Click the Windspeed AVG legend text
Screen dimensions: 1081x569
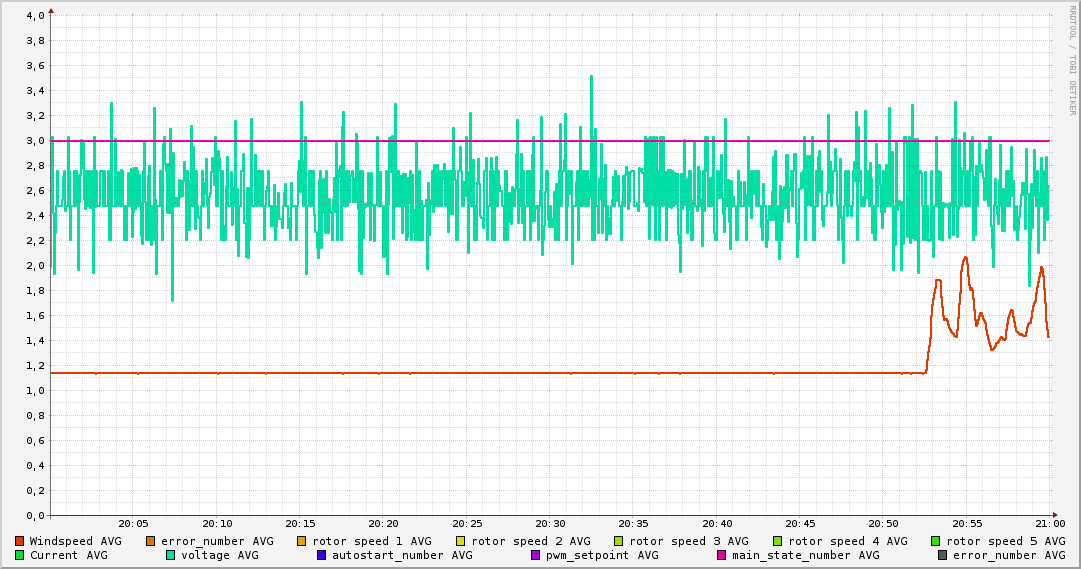tap(75, 541)
